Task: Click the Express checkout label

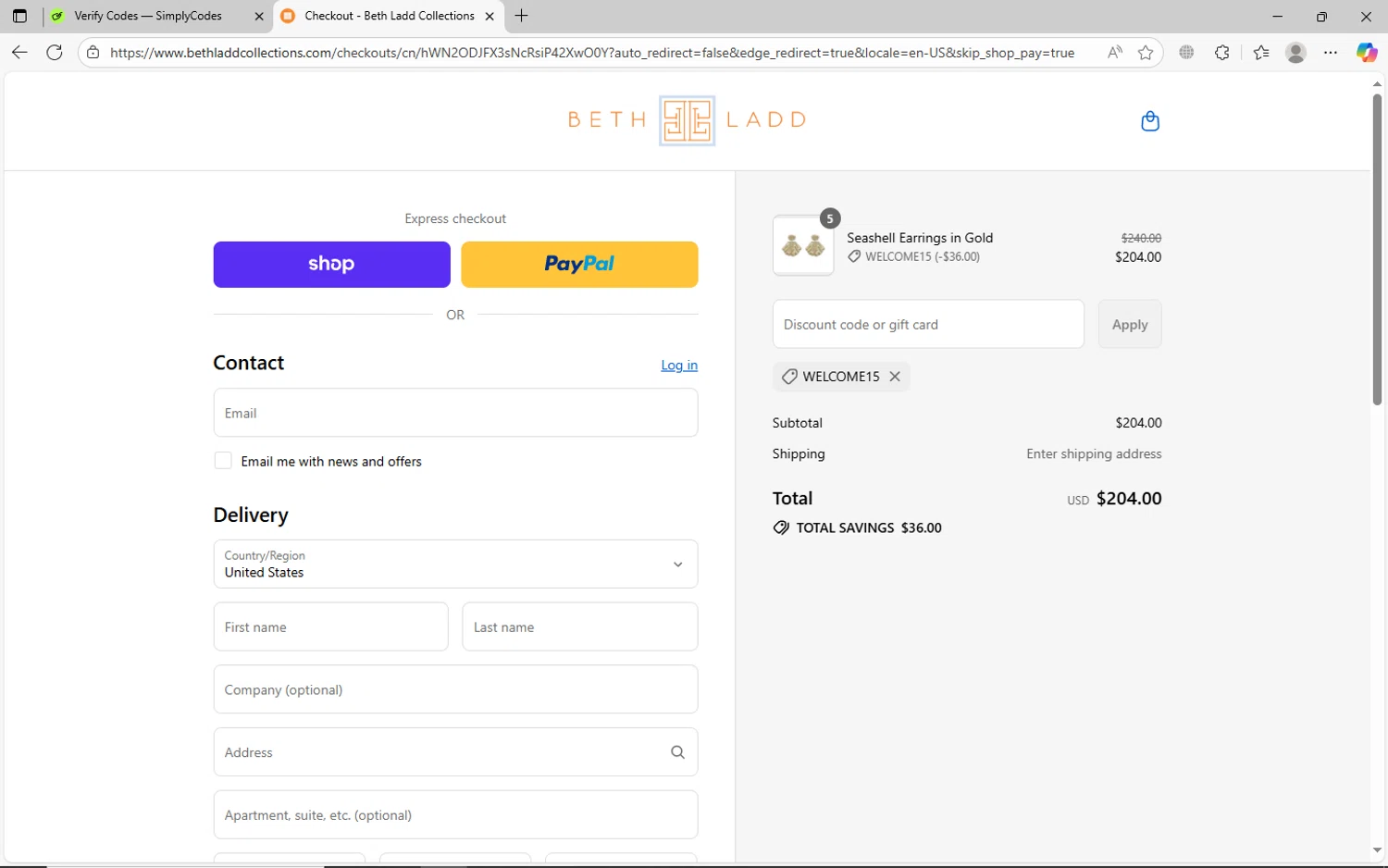Action: (x=455, y=218)
